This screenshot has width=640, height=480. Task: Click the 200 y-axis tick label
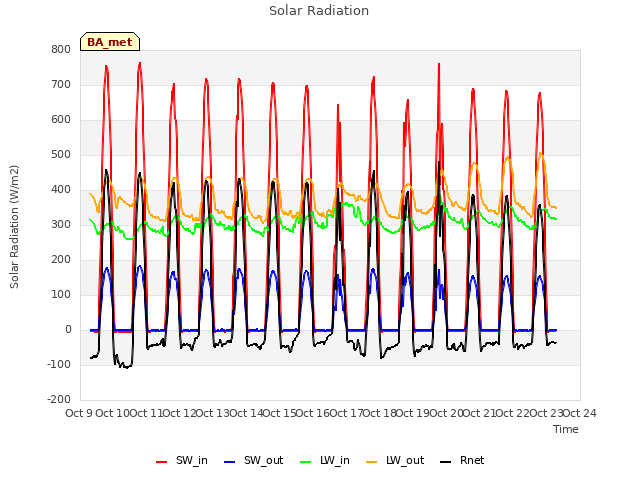coord(61,260)
